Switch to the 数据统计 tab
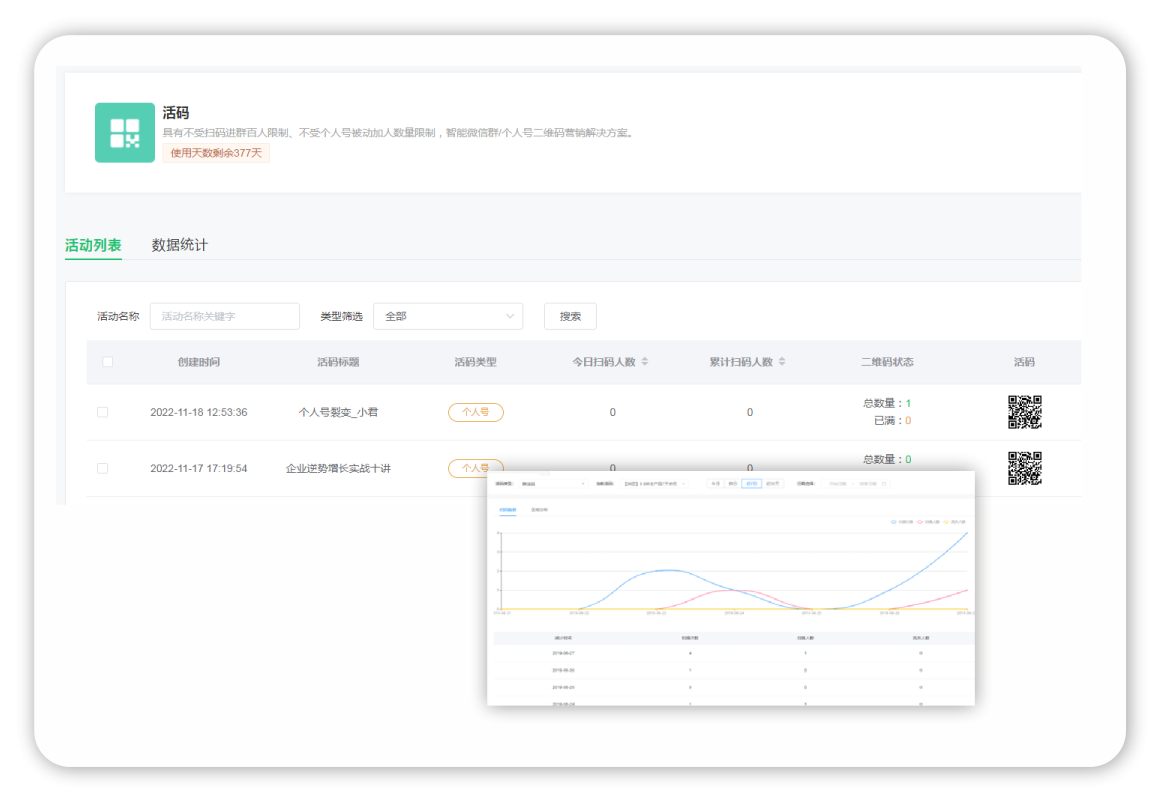 pos(180,245)
